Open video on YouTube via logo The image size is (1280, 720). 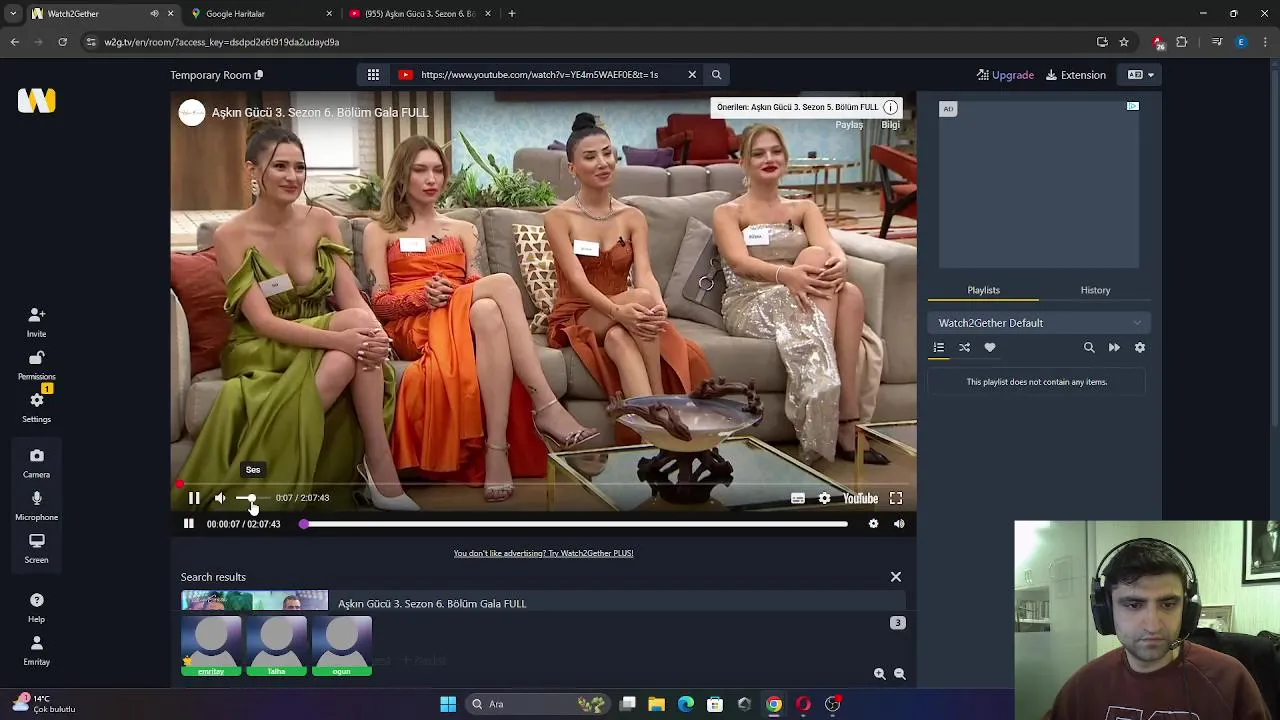point(860,498)
